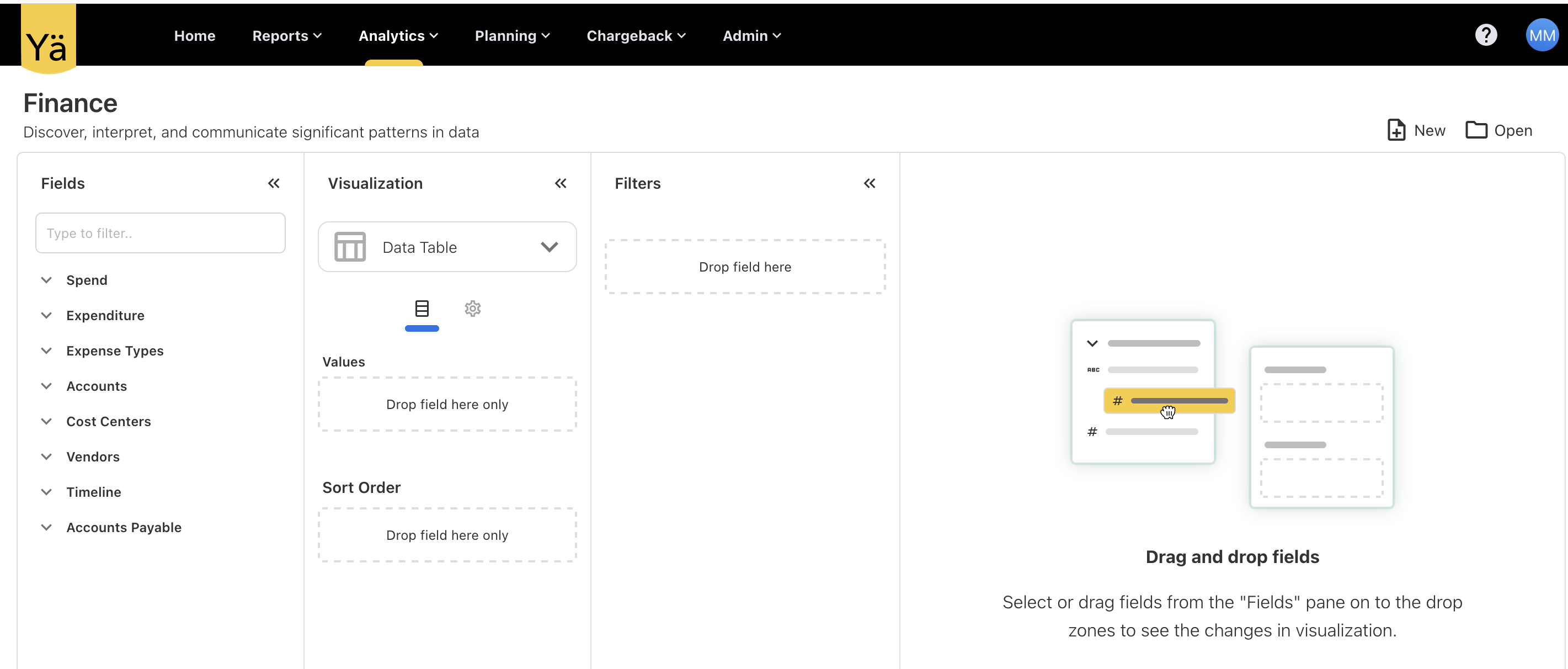Open the Analytics menu
Image resolution: width=1568 pixels, height=669 pixels.
[397, 36]
